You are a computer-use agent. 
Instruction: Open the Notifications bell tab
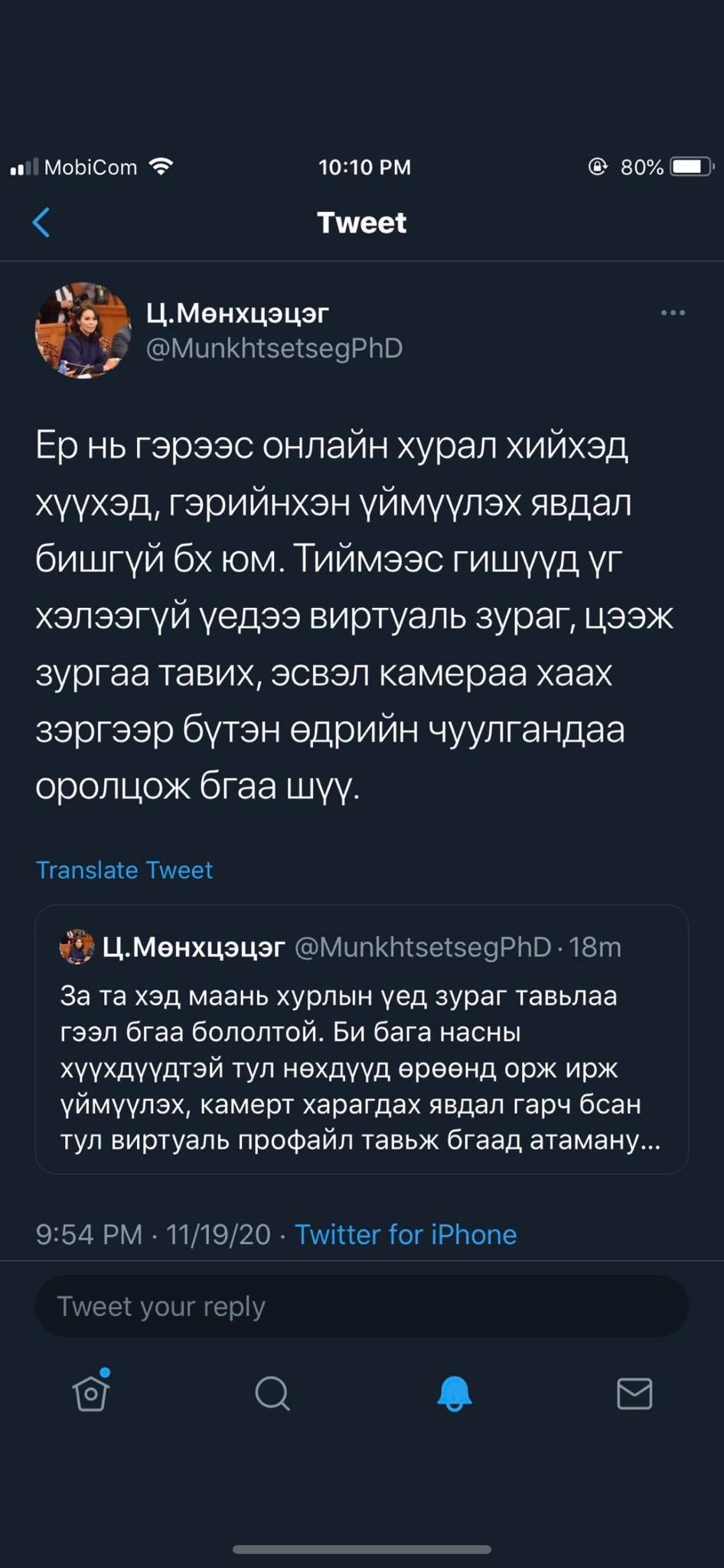(454, 1393)
